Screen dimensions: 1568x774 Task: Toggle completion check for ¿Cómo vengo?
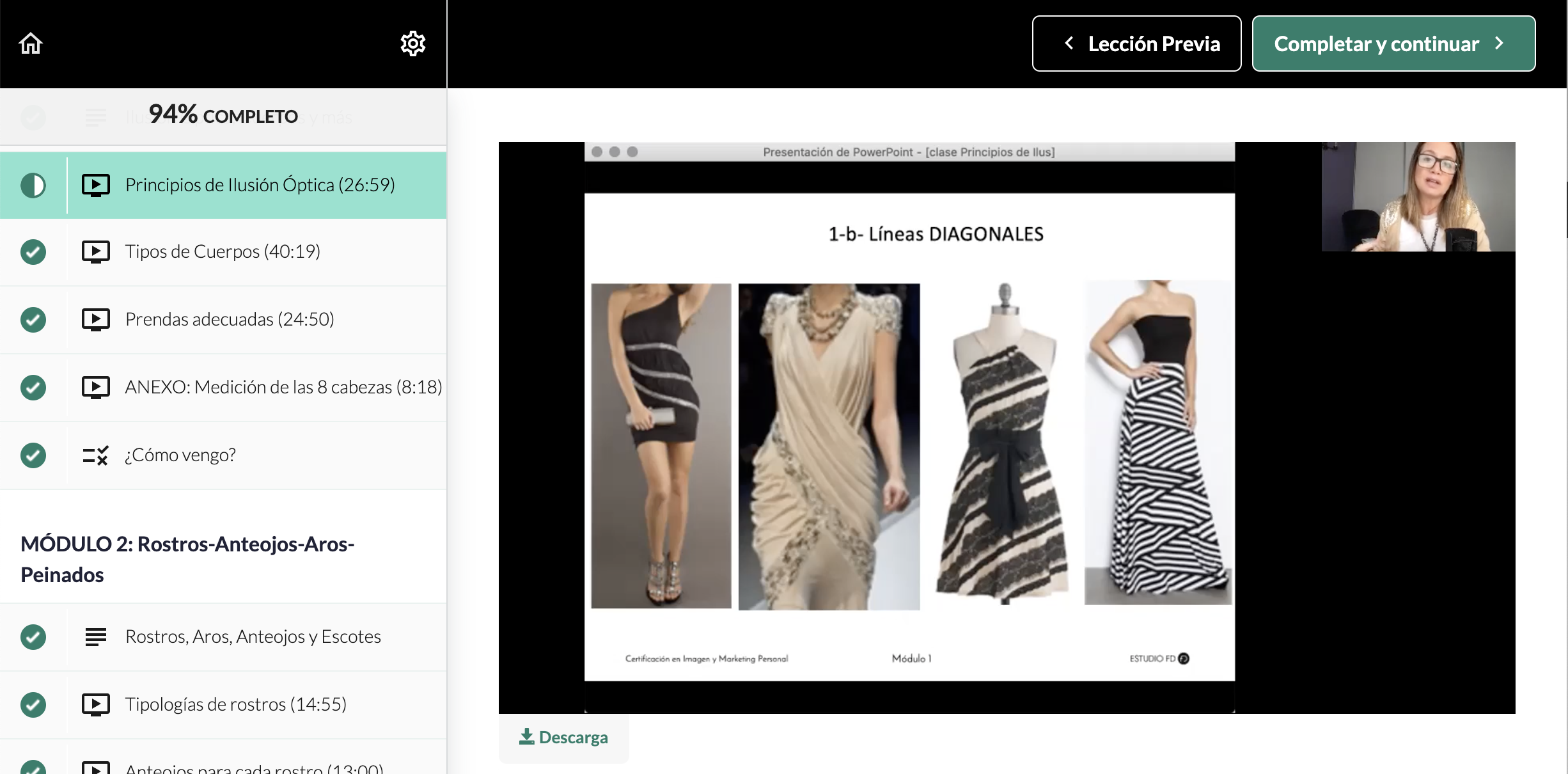[x=33, y=455]
